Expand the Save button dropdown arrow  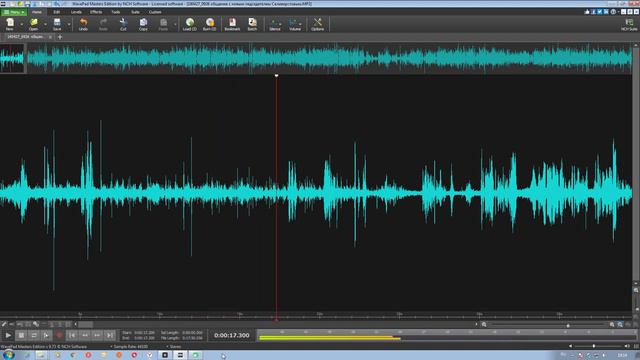pyautogui.click(x=69, y=24)
